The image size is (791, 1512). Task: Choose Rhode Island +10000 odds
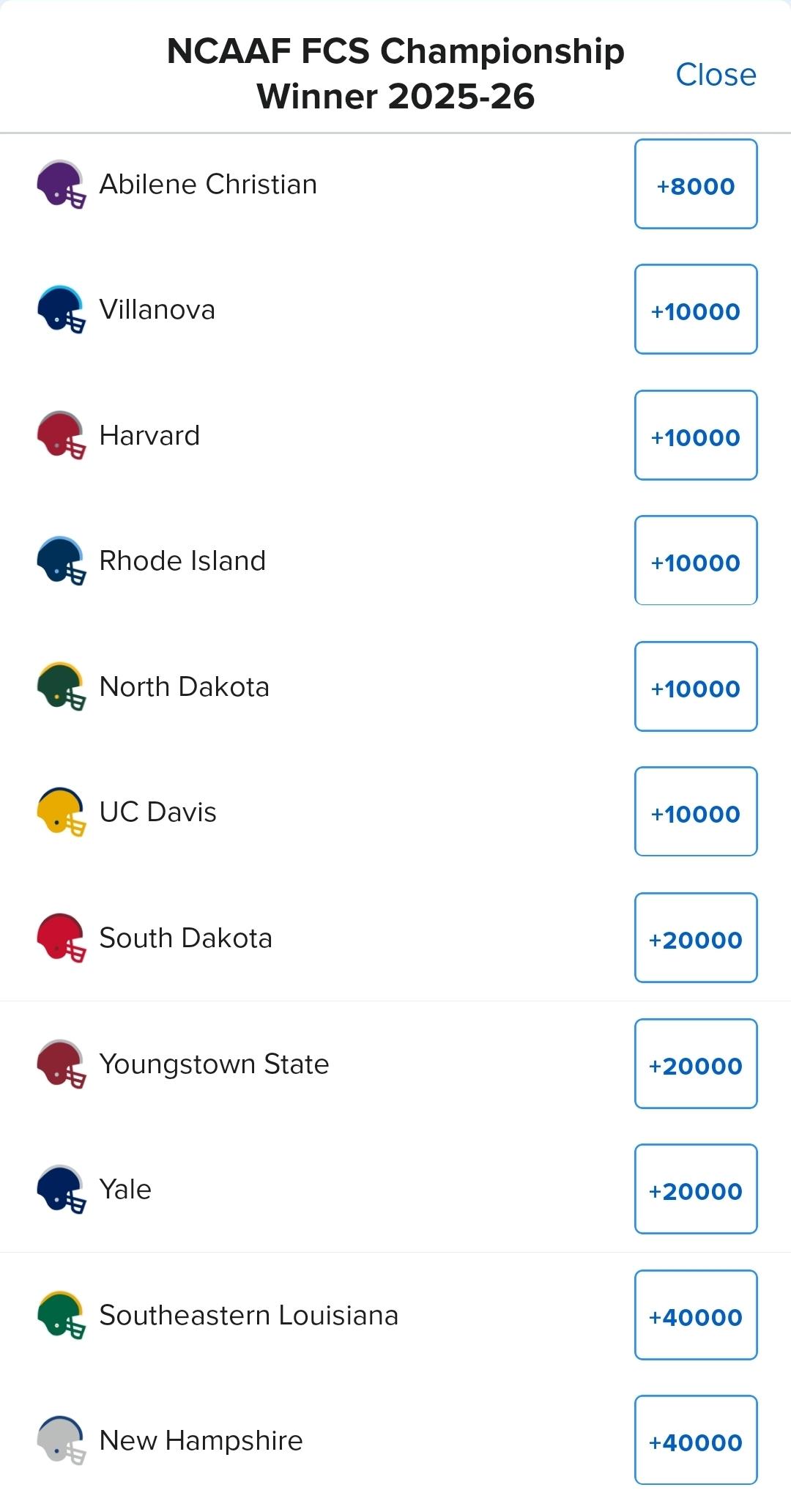click(x=696, y=561)
